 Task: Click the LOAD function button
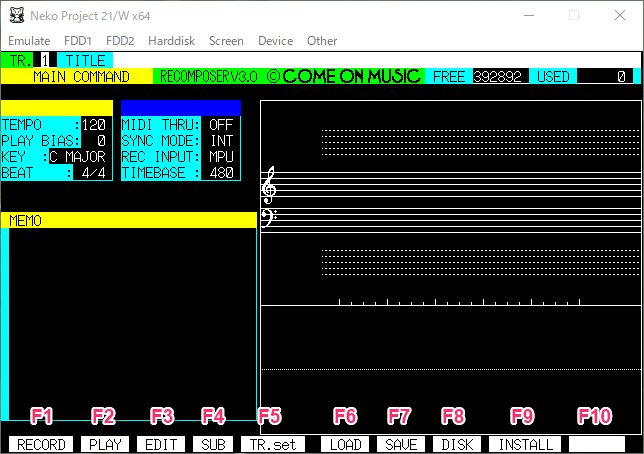345,445
